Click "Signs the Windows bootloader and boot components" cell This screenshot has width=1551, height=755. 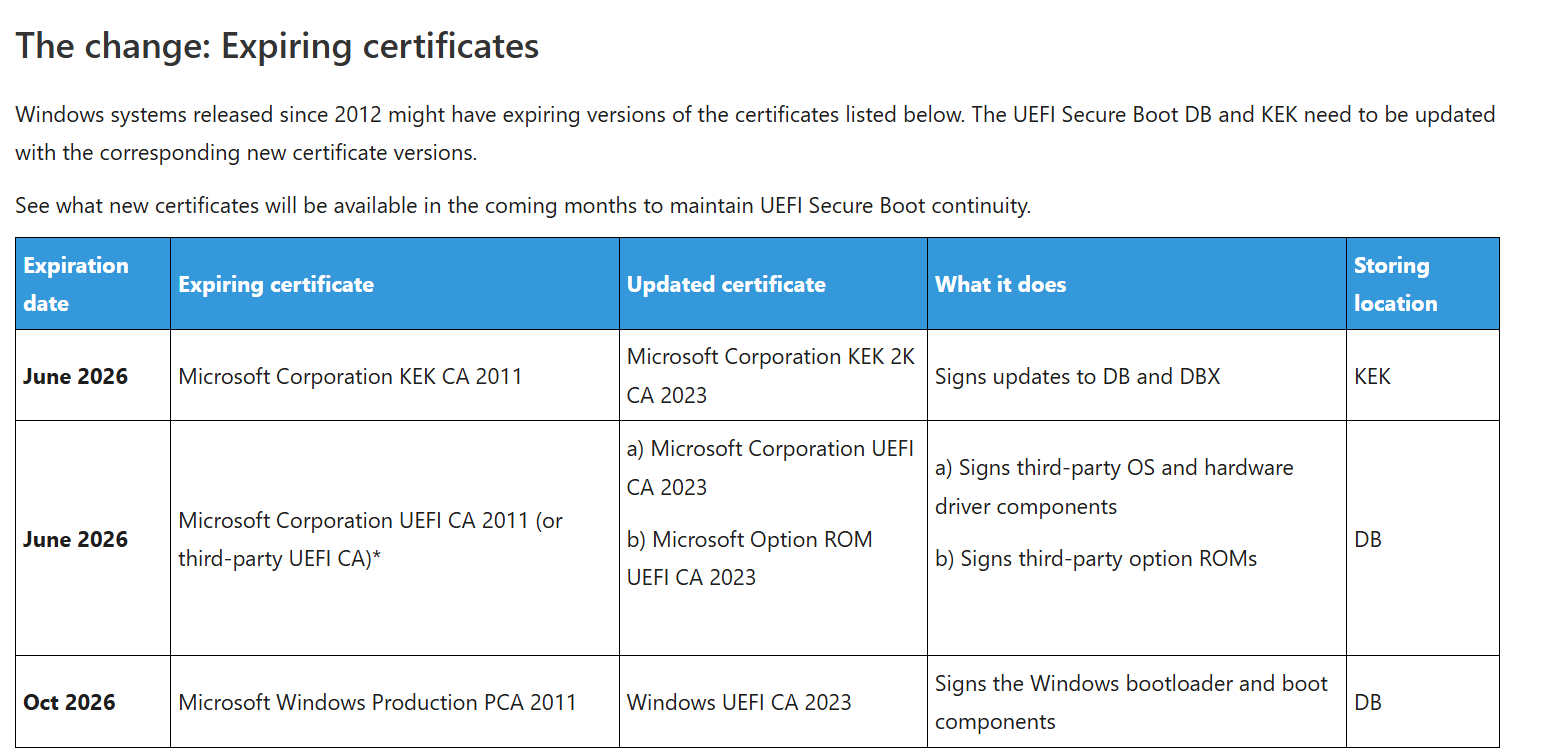[1131, 702]
